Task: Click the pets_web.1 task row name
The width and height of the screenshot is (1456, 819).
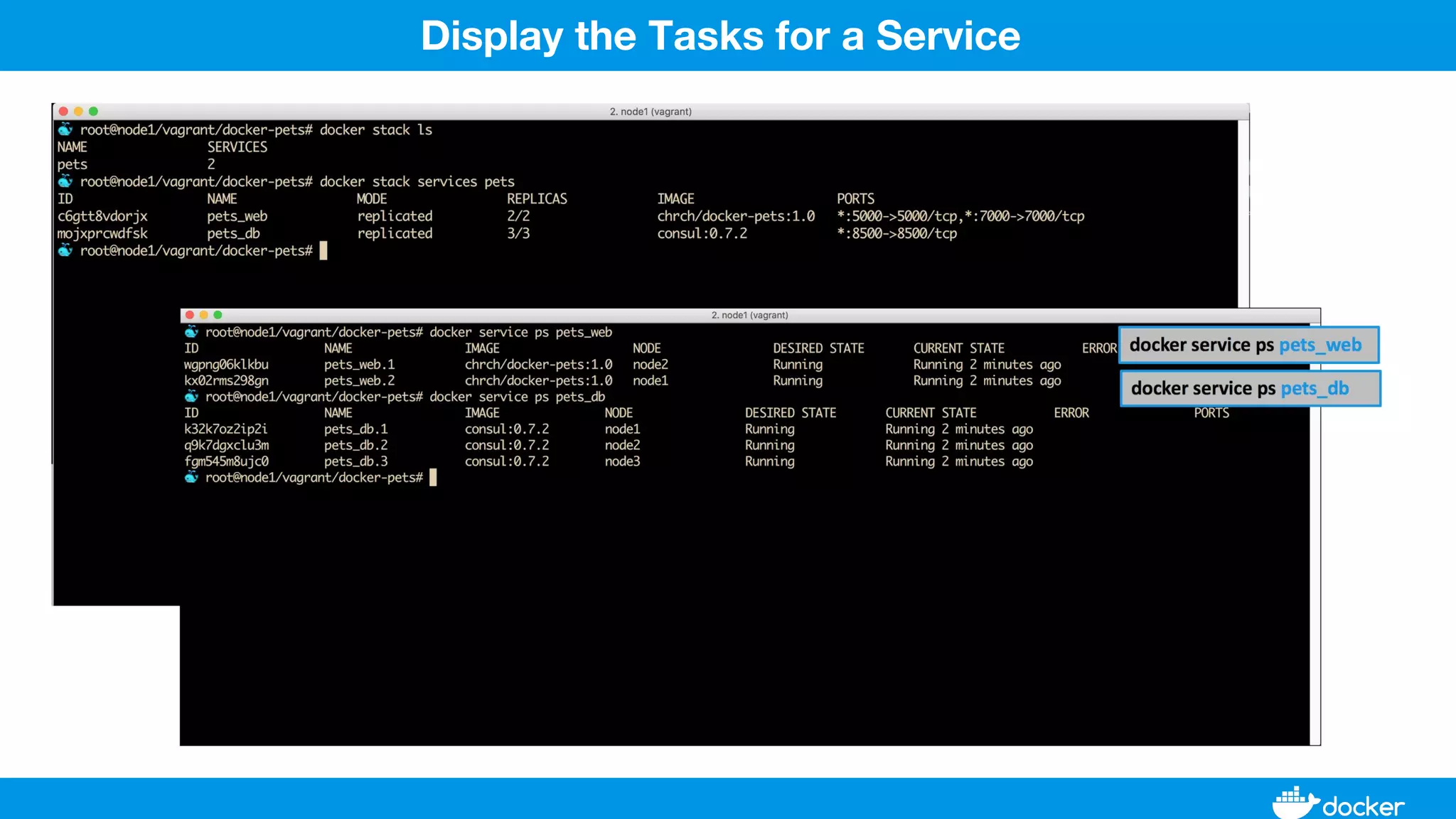Action: pyautogui.click(x=359, y=365)
